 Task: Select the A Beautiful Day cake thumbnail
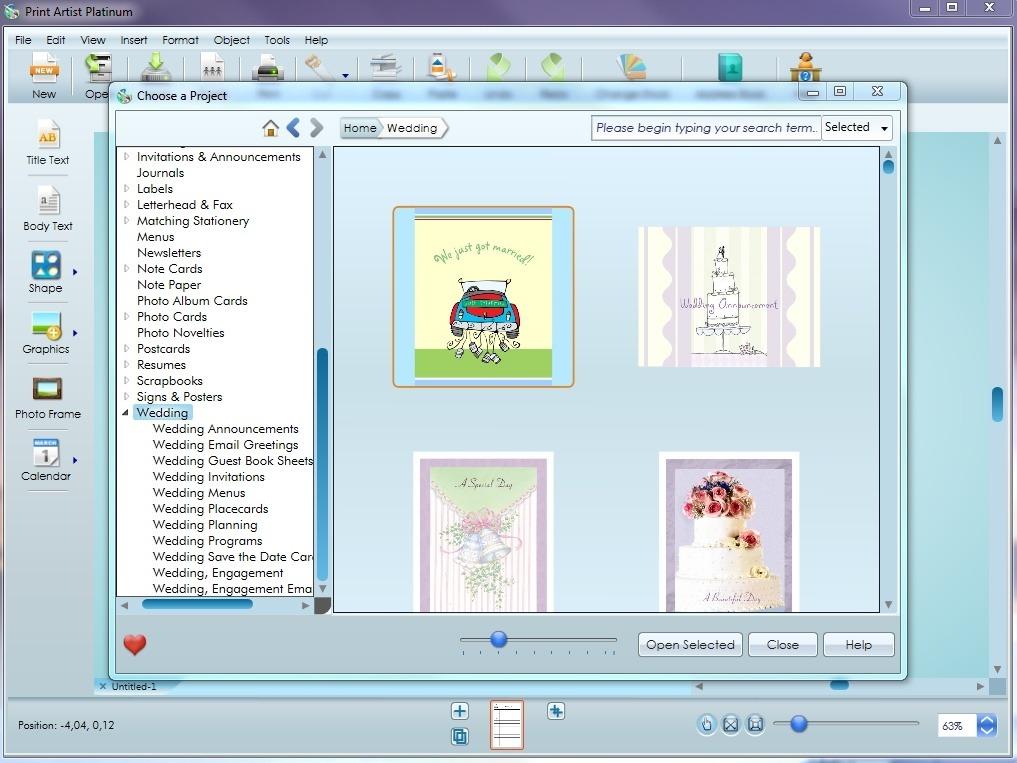(729, 532)
